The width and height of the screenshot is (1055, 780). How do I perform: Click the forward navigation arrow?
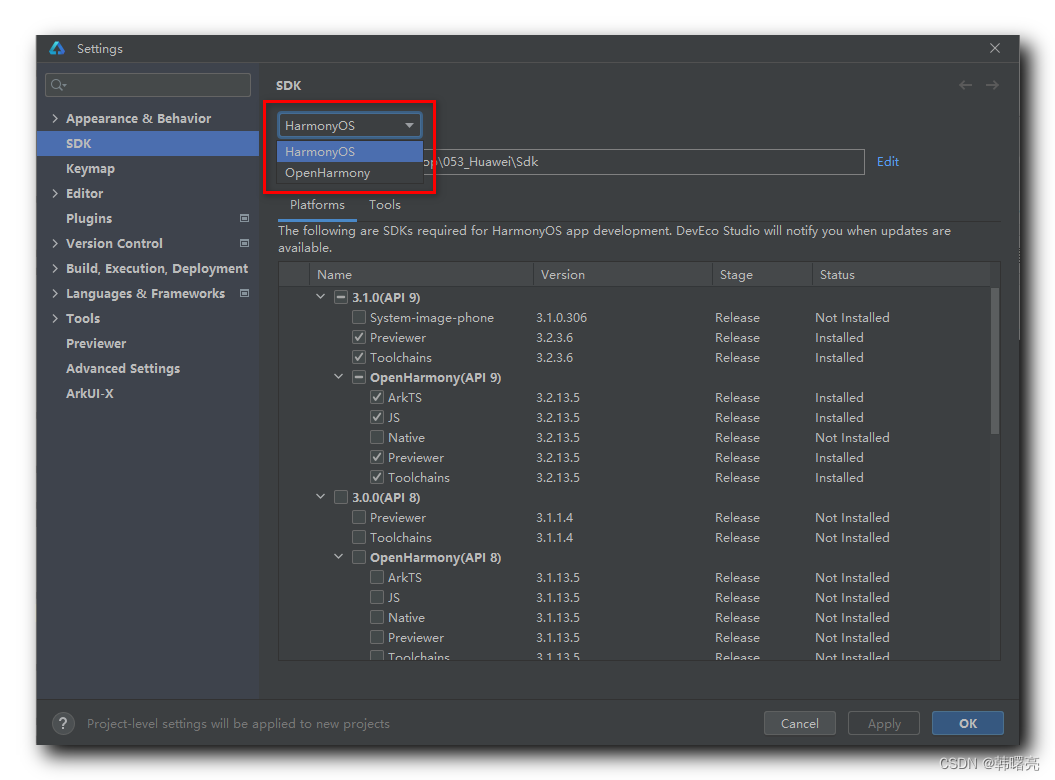point(992,85)
